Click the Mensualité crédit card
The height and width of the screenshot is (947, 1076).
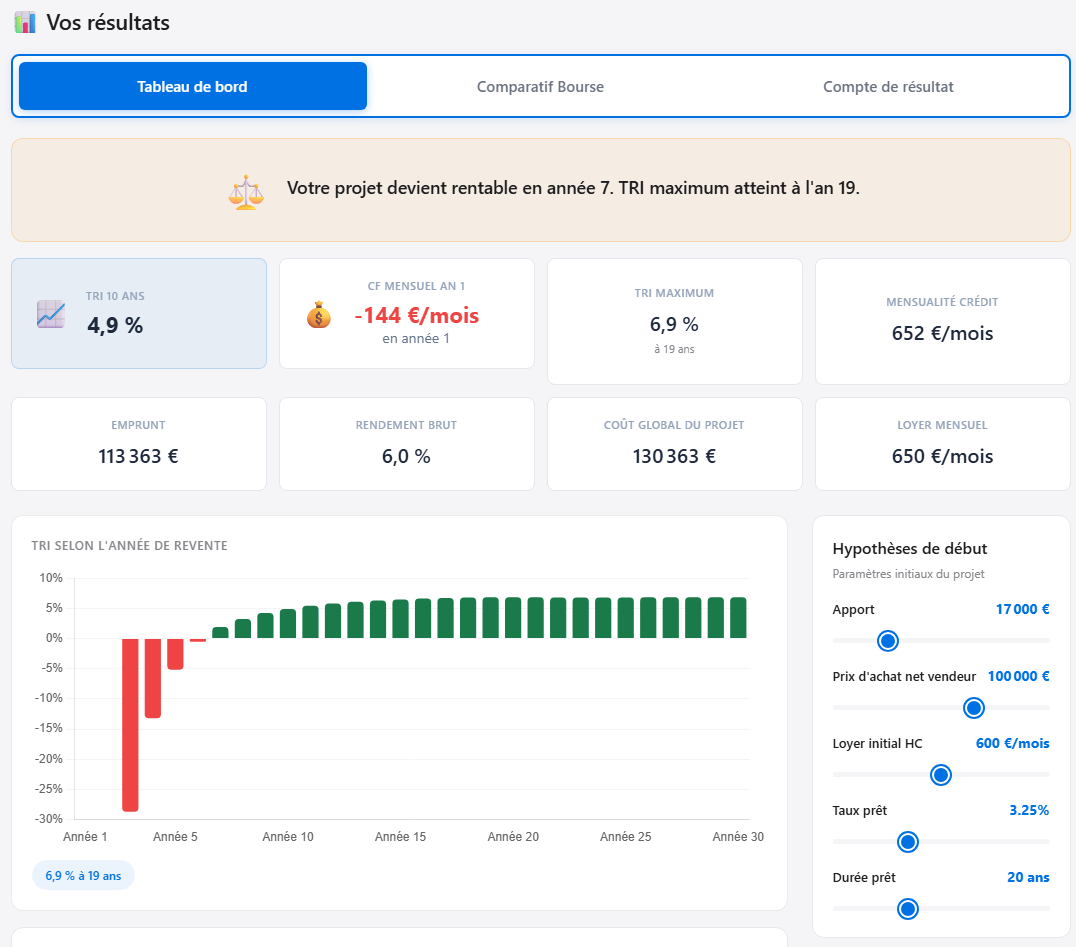pyautogui.click(x=941, y=321)
